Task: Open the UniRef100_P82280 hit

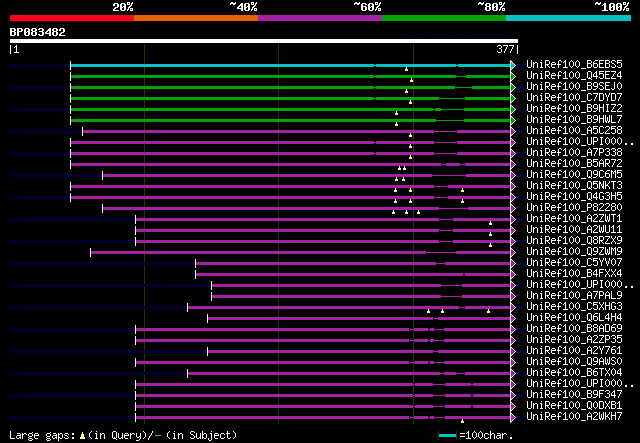Action: point(574,208)
